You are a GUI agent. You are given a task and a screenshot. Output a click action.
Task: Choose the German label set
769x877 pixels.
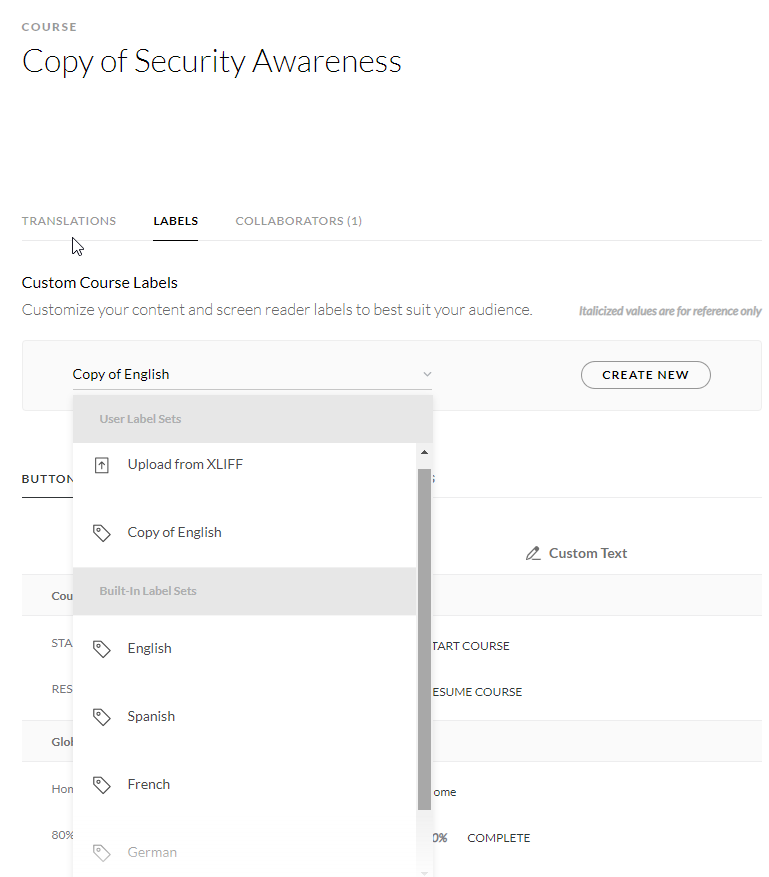pos(152,853)
